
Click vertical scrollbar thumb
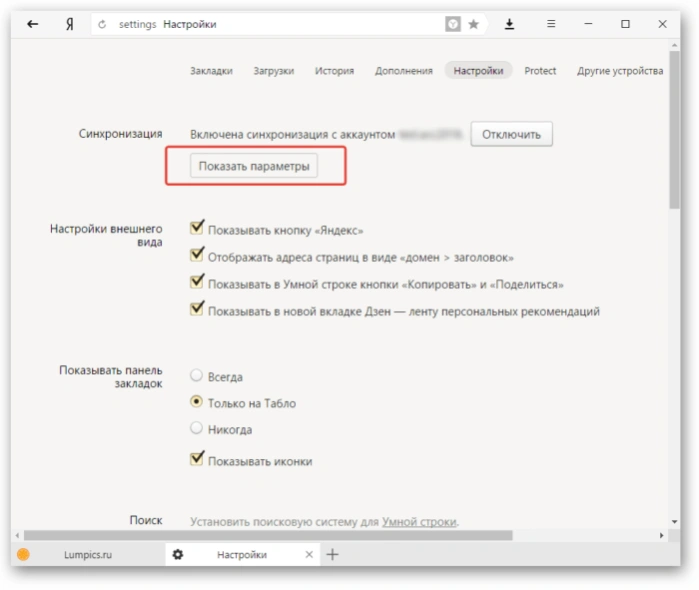tap(674, 129)
